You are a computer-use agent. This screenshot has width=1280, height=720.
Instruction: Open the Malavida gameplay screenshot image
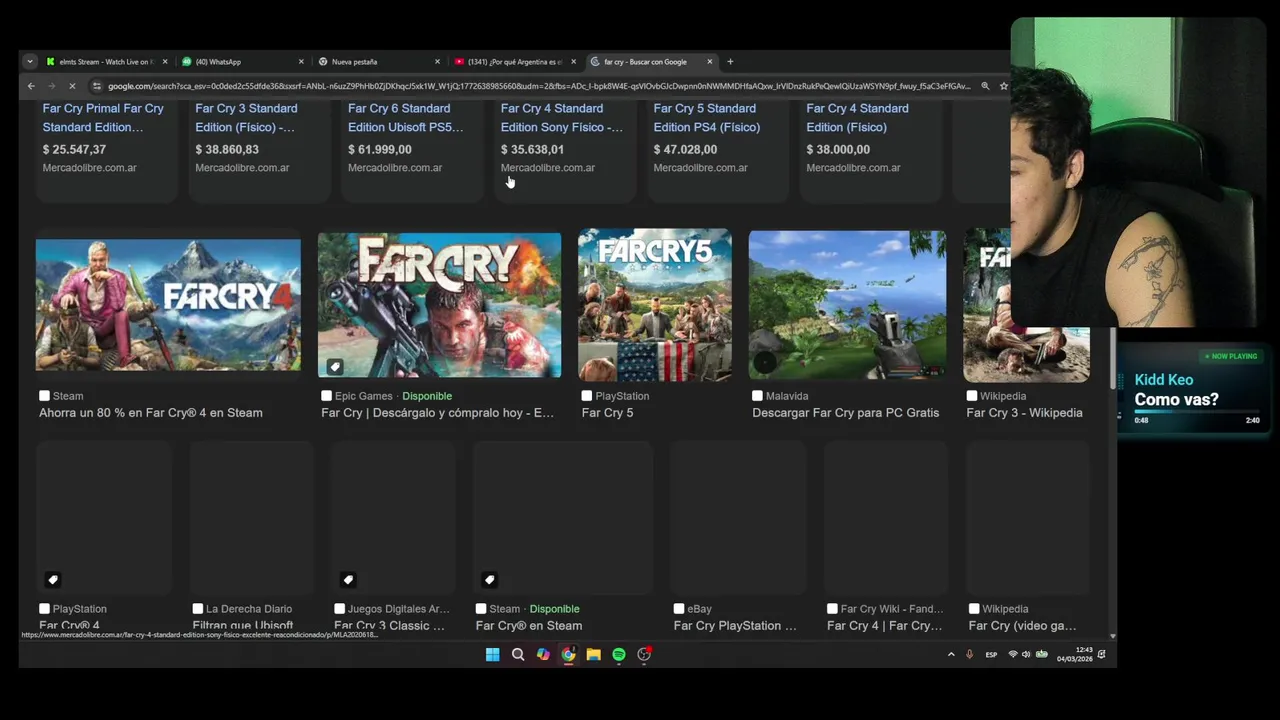click(x=847, y=305)
